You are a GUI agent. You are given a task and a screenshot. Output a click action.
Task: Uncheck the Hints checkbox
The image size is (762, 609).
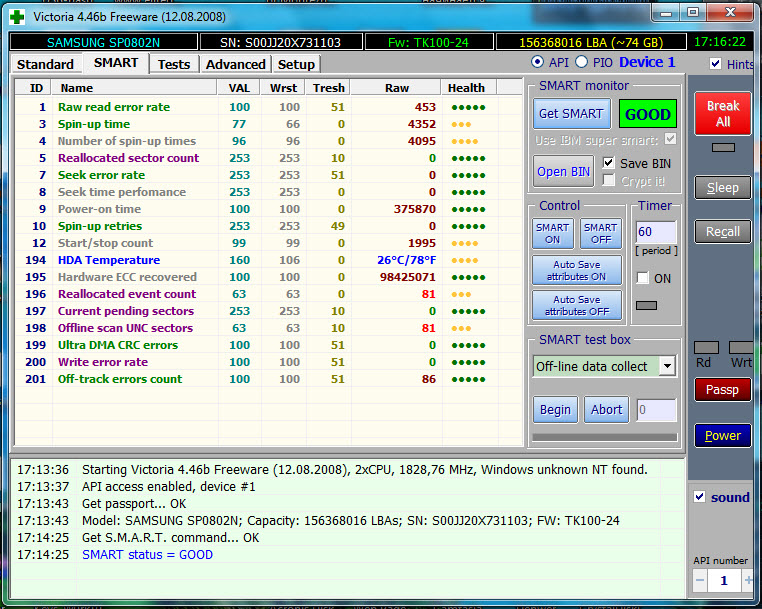tap(715, 64)
